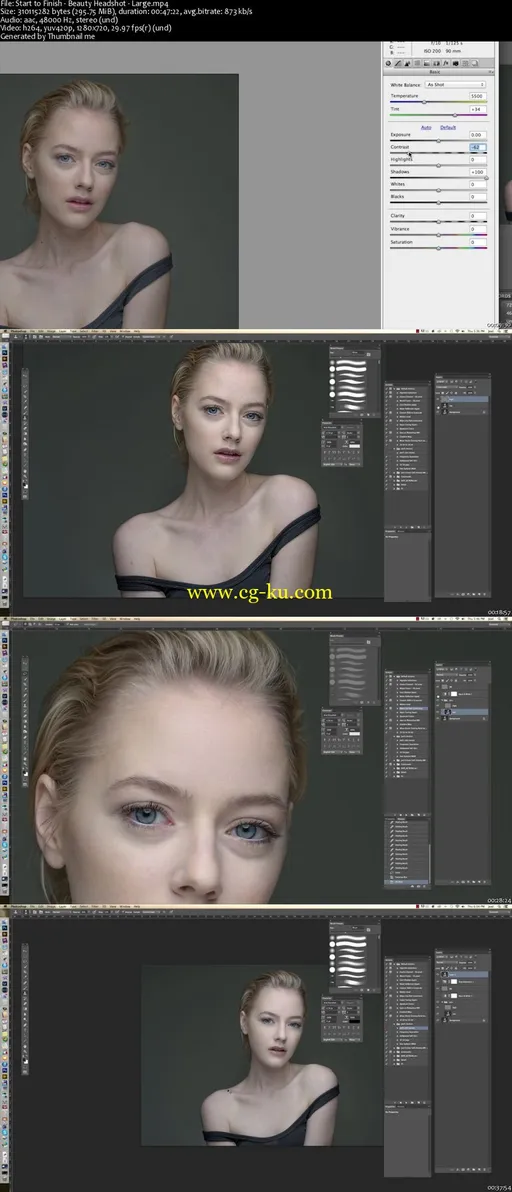The image size is (512, 1192).
Task: Click the Temperature value field showing 5500
Action: (478, 96)
